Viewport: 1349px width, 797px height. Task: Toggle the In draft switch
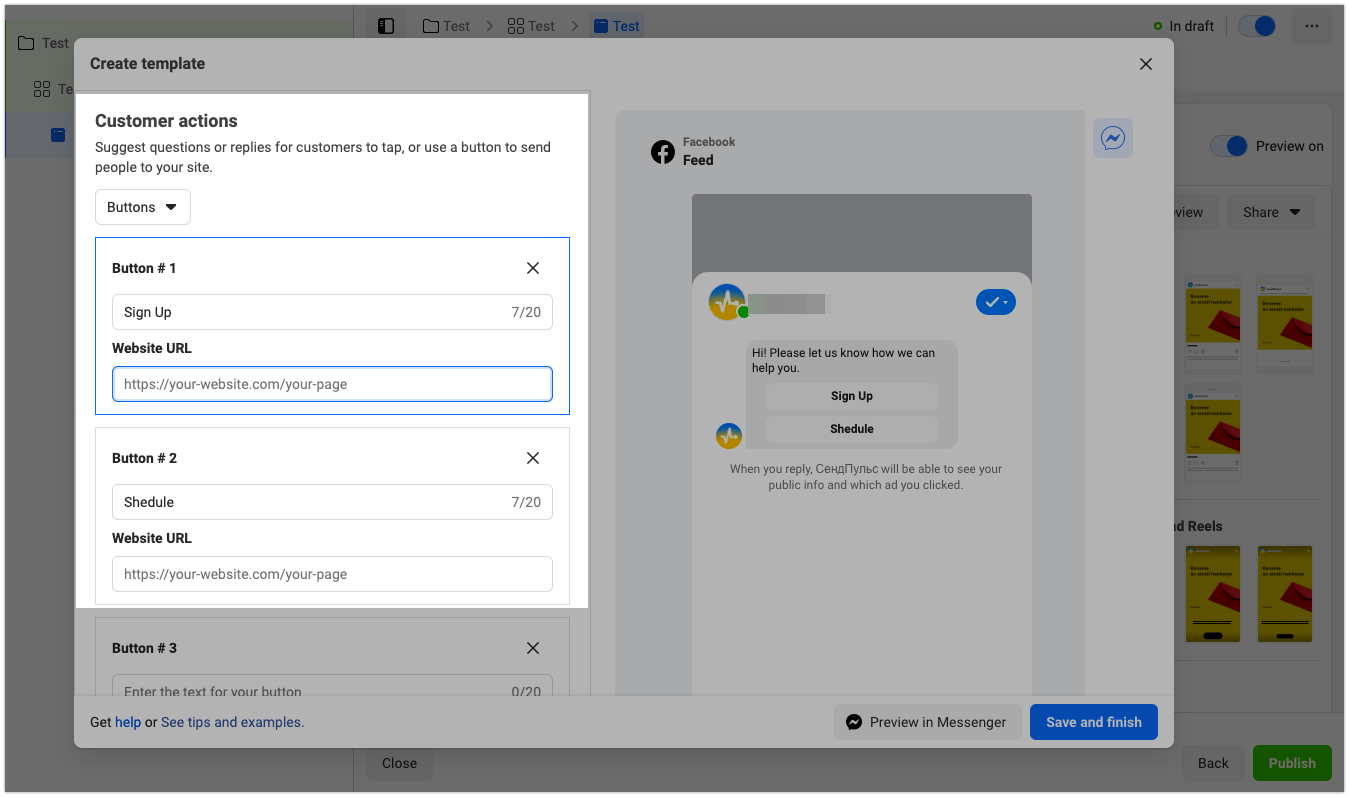(x=1257, y=26)
